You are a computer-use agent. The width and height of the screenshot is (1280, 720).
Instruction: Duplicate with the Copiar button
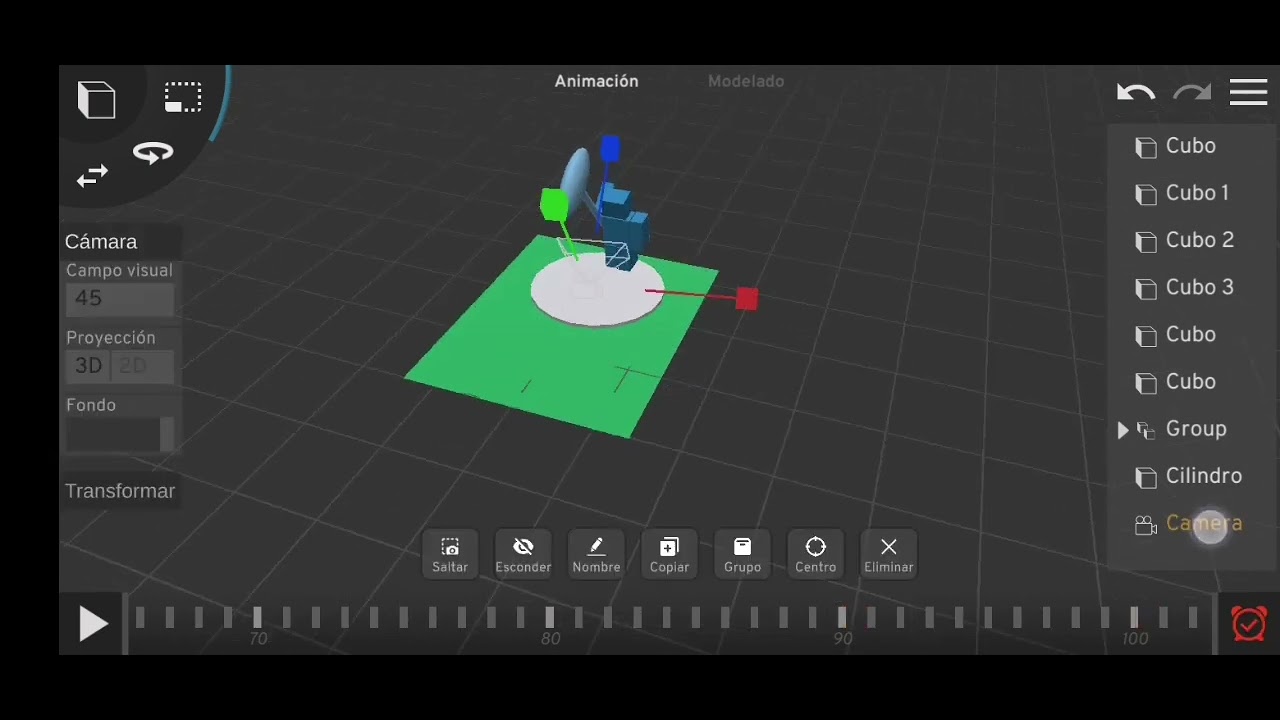tap(669, 554)
